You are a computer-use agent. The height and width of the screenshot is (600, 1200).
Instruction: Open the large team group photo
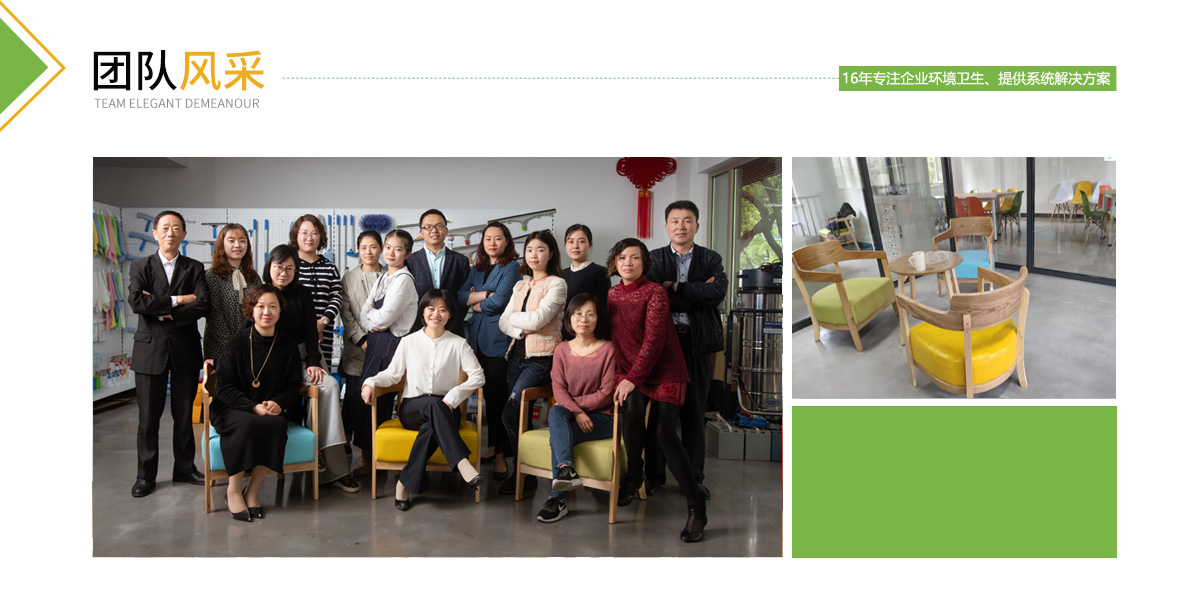(437, 357)
